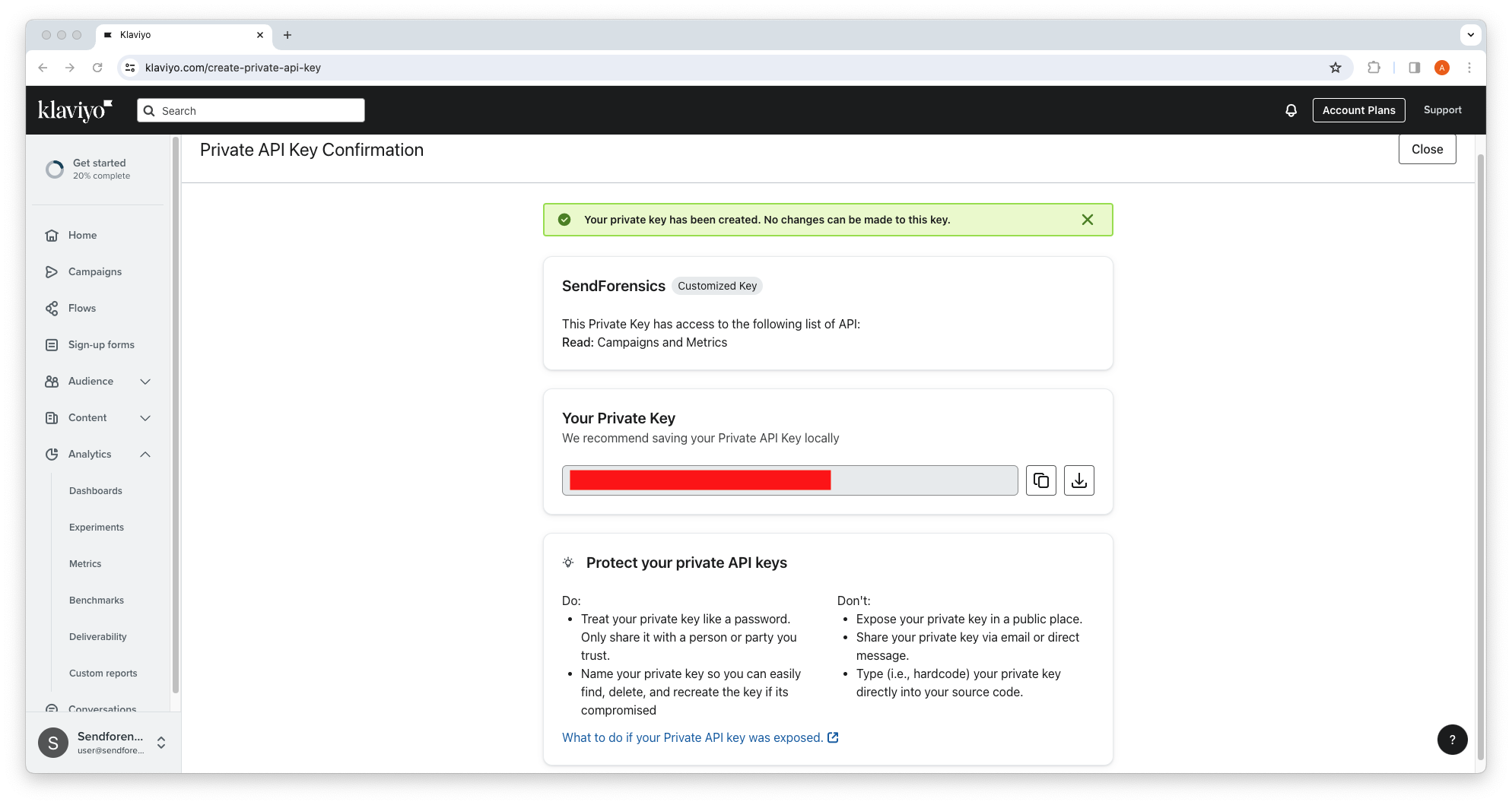Image resolution: width=1512 pixels, height=805 pixels.
Task: Open Sign-up forms
Action: [101, 345]
